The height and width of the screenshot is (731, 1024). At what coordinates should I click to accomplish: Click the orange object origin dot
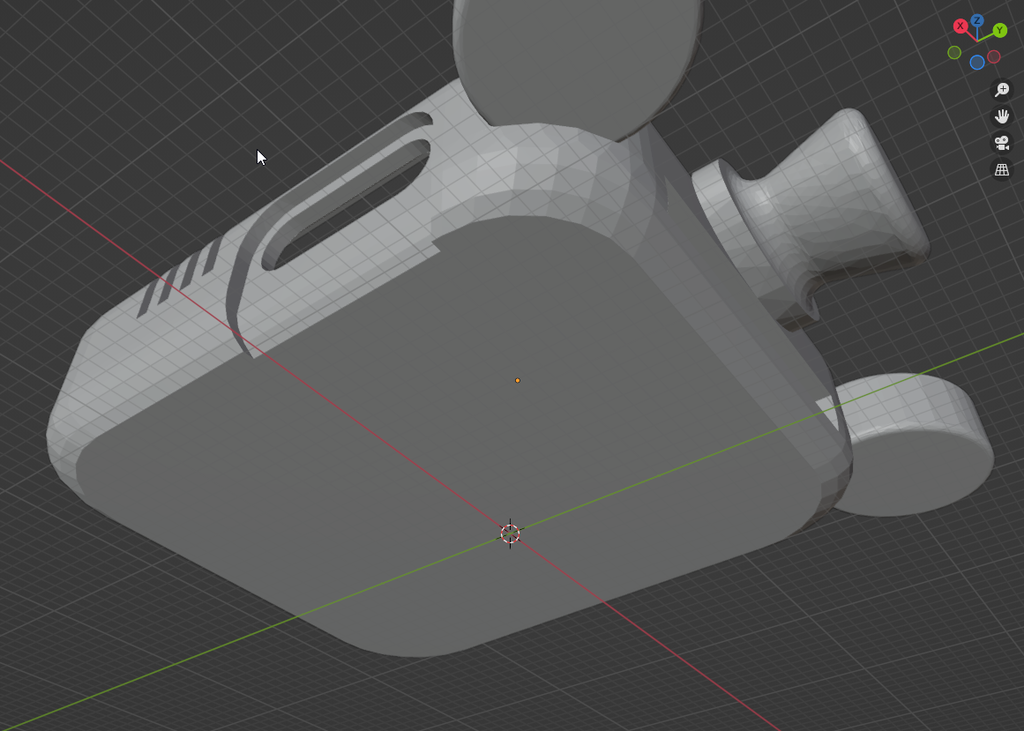[x=517, y=379]
